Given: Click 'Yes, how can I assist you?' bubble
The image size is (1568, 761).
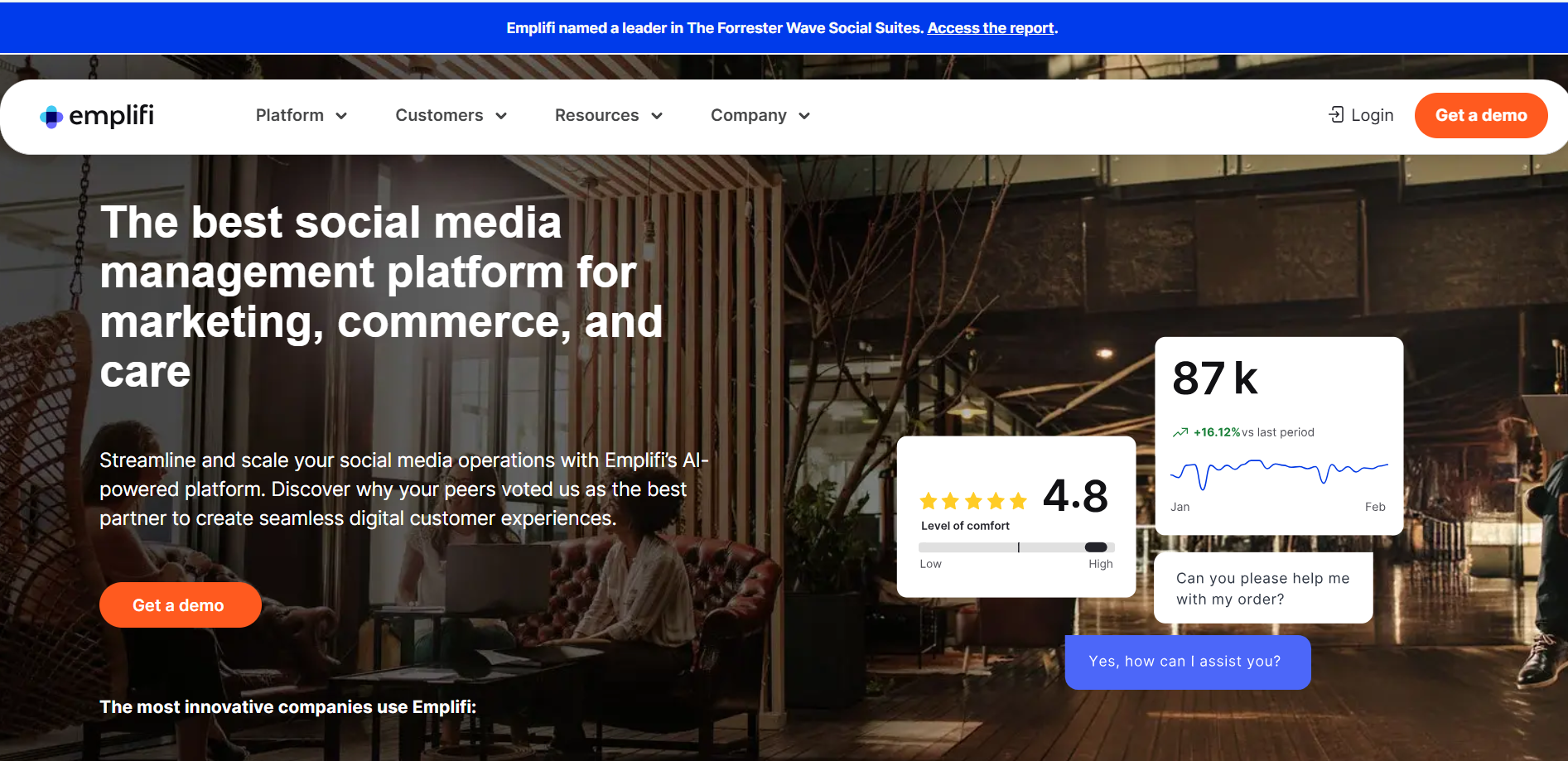Looking at the screenshot, I should tap(1188, 662).
